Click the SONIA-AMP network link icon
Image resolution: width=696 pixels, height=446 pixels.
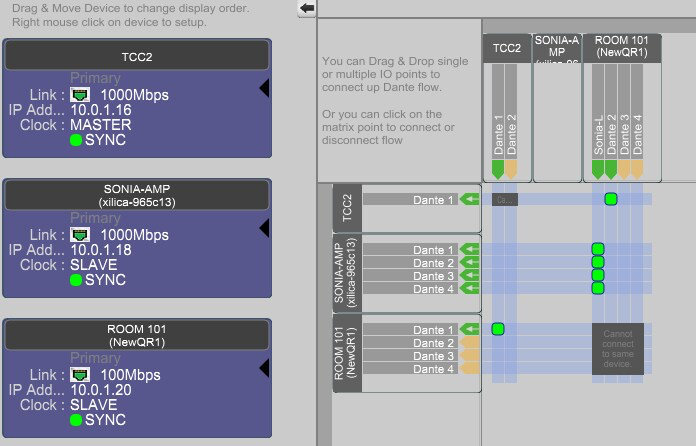80,235
